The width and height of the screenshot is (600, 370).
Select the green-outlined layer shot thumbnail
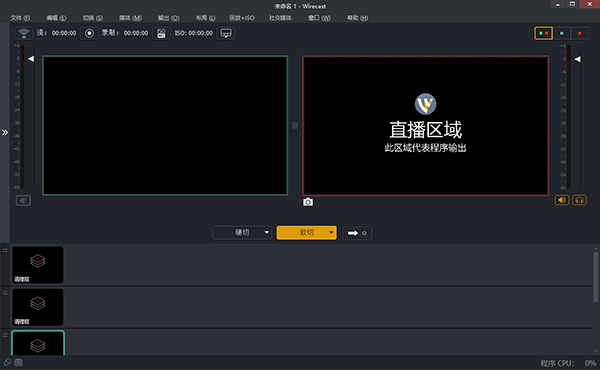click(x=38, y=343)
